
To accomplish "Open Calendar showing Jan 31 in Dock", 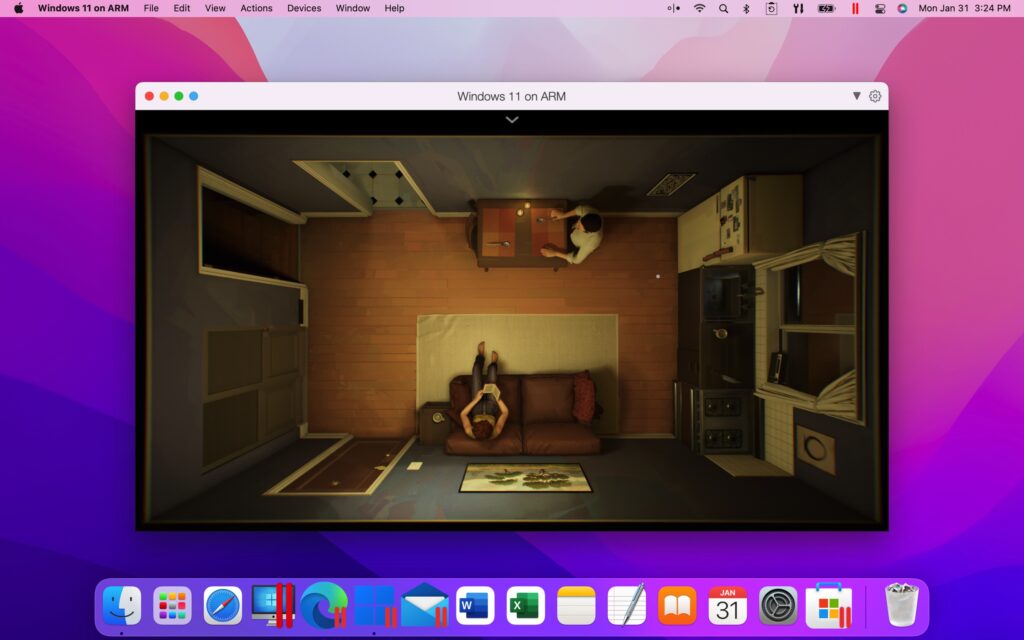I will pos(728,605).
